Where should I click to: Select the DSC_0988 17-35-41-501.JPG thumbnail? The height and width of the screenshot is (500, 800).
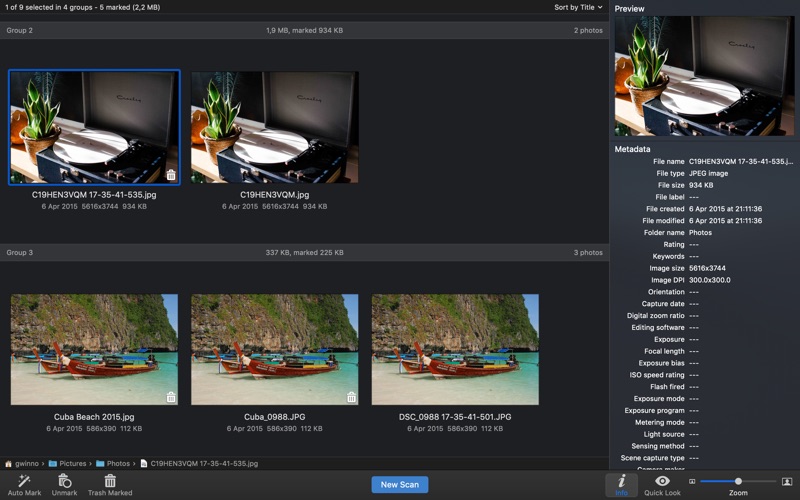pos(455,349)
